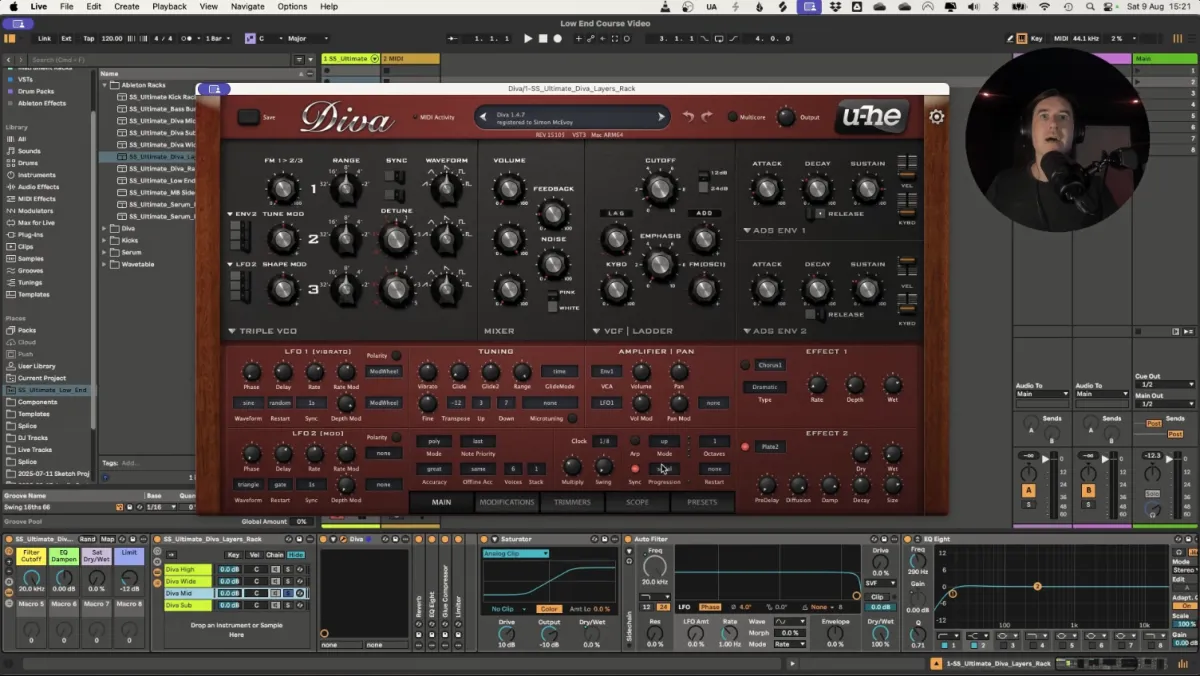Toggle the Multicore switch in Diva
1200x676 pixels.
733,117
